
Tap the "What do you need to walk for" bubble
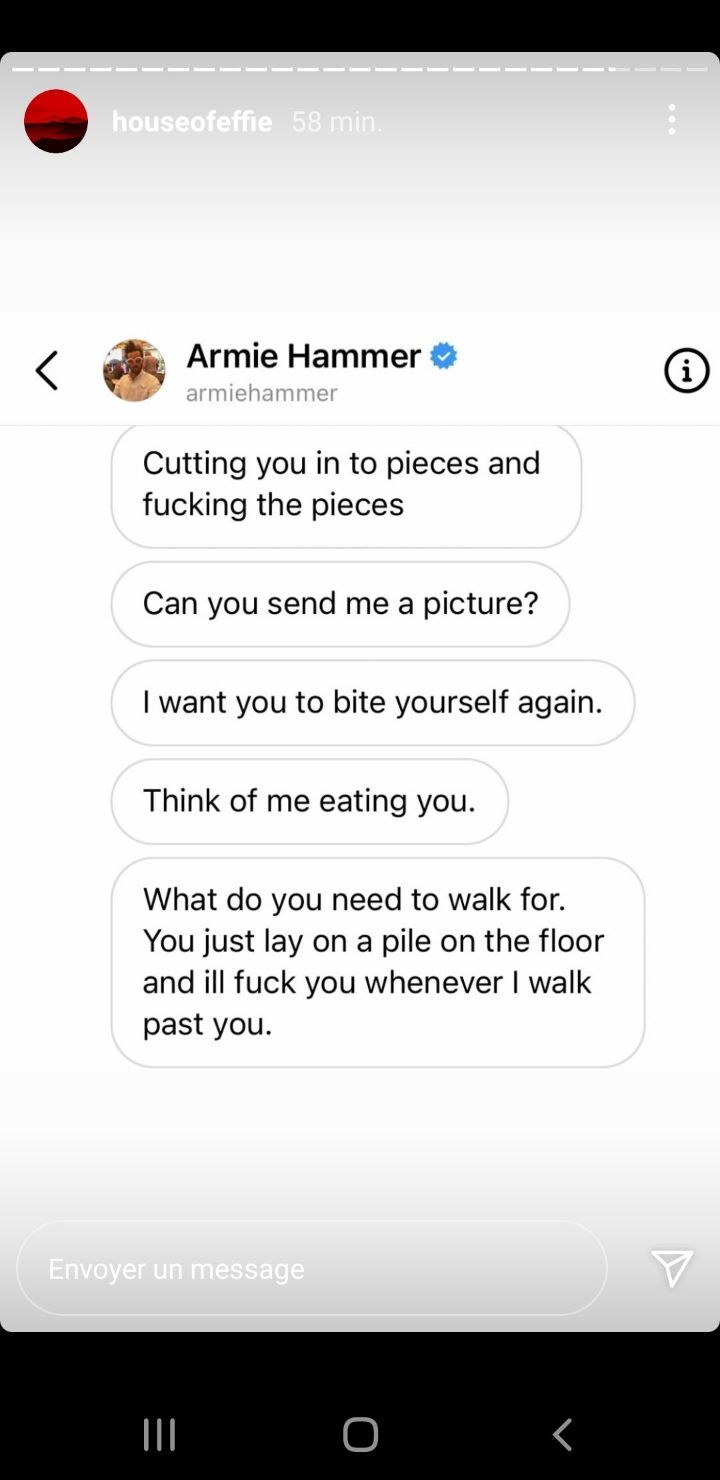(377, 961)
